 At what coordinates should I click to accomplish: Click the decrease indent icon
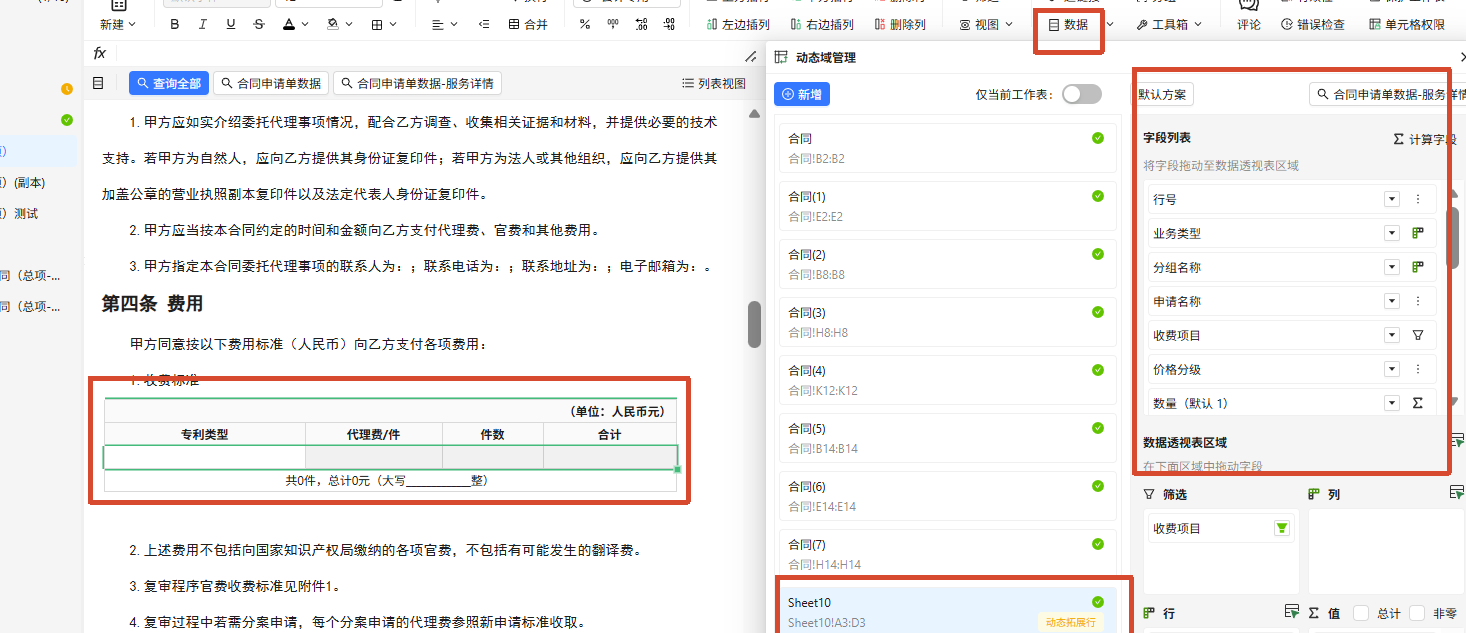pos(484,24)
